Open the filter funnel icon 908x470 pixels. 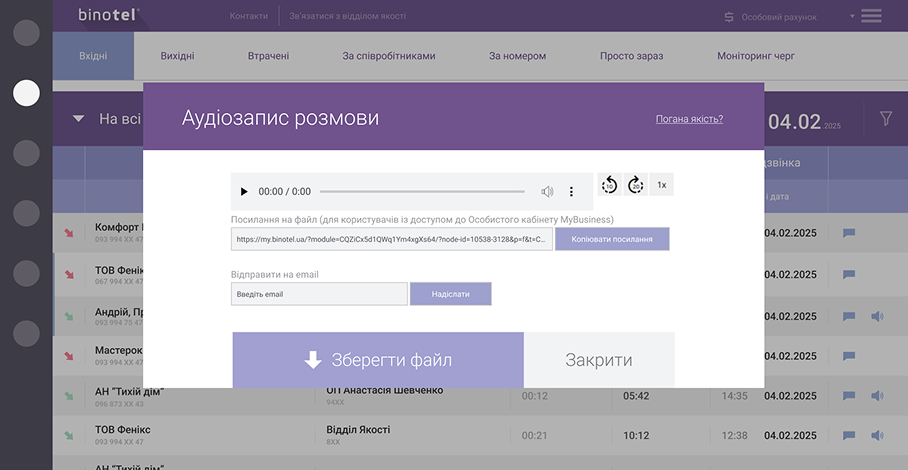[x=885, y=119]
